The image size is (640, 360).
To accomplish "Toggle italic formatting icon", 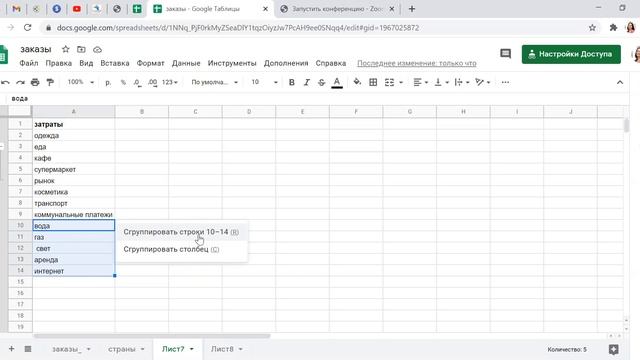I will tap(307, 82).
